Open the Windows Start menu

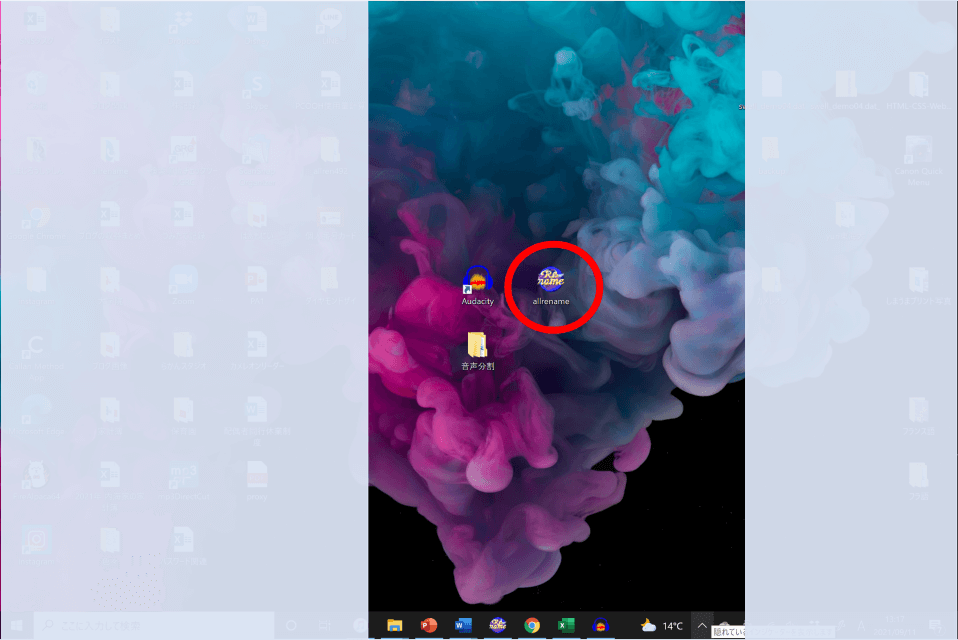[x=16, y=625]
